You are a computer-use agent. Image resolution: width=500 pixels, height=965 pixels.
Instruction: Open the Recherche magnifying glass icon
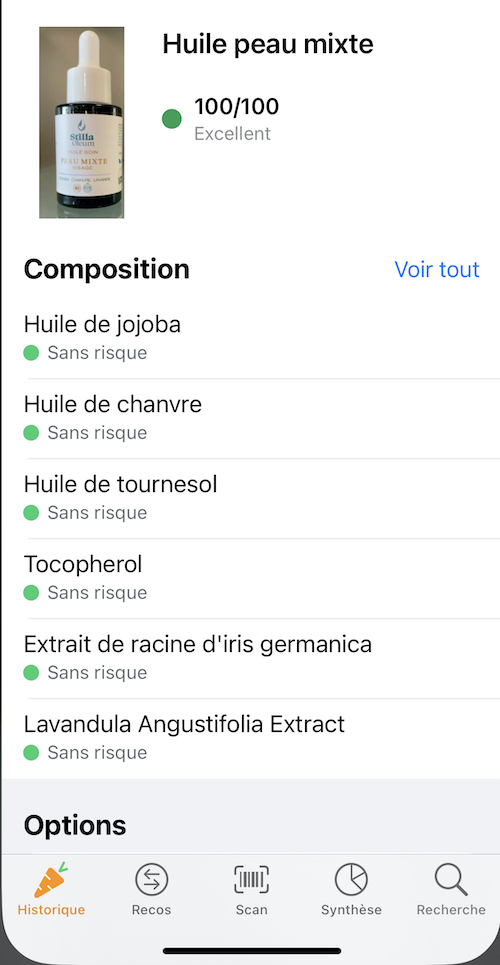click(x=451, y=880)
